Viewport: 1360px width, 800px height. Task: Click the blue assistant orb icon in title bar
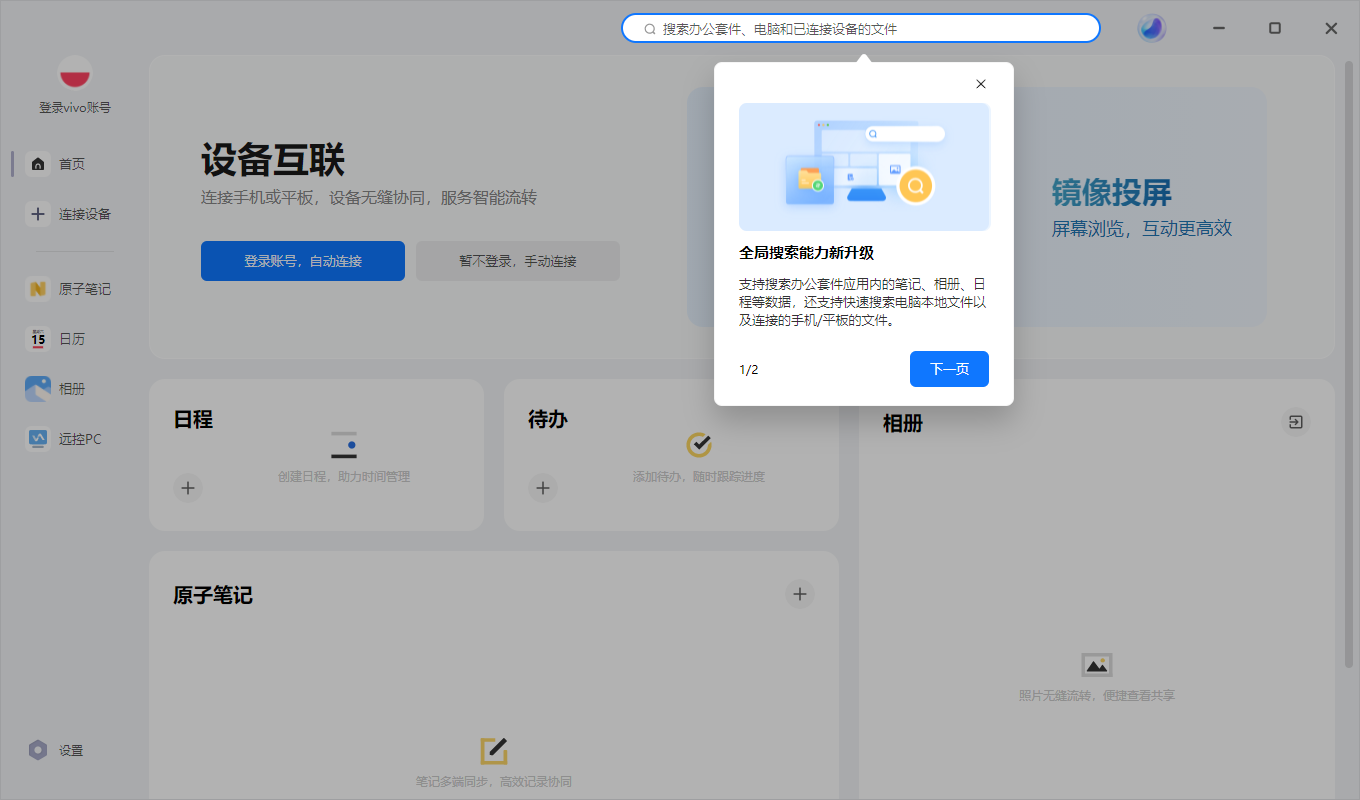tap(1152, 28)
